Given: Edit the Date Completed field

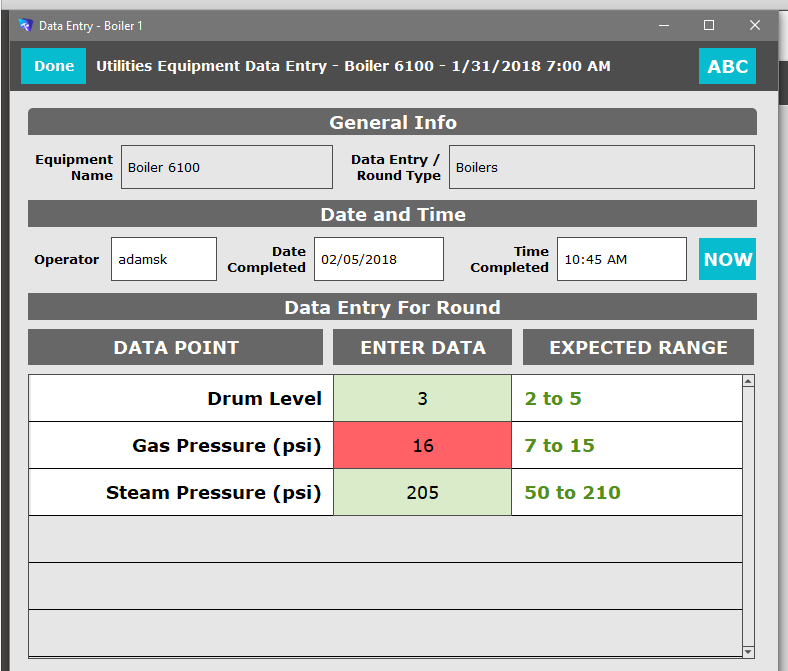Looking at the screenshot, I should (x=379, y=259).
